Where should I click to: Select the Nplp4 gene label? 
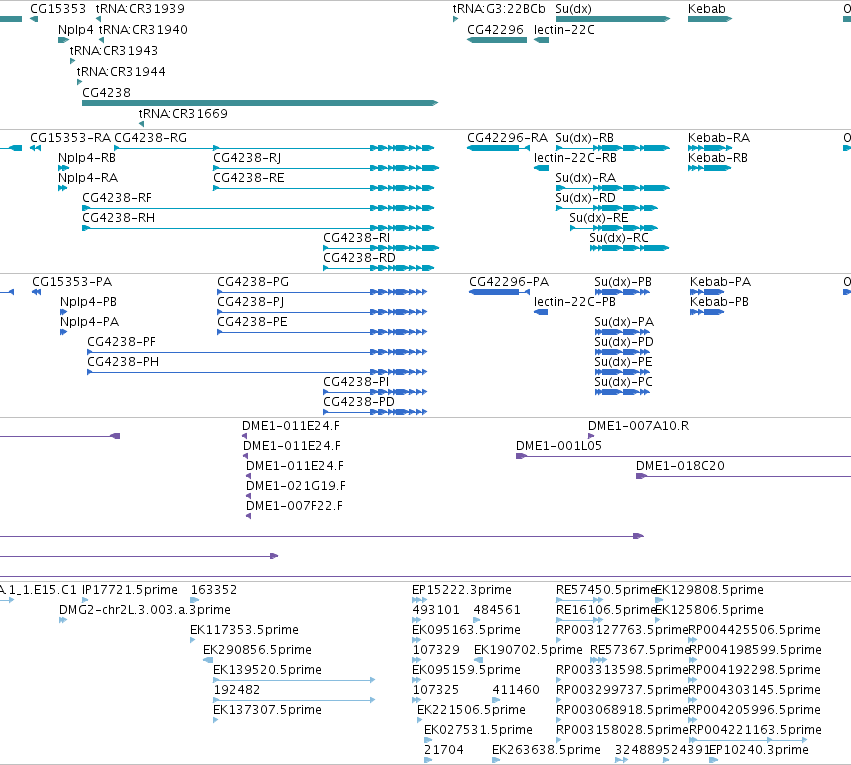pyautogui.click(x=75, y=30)
